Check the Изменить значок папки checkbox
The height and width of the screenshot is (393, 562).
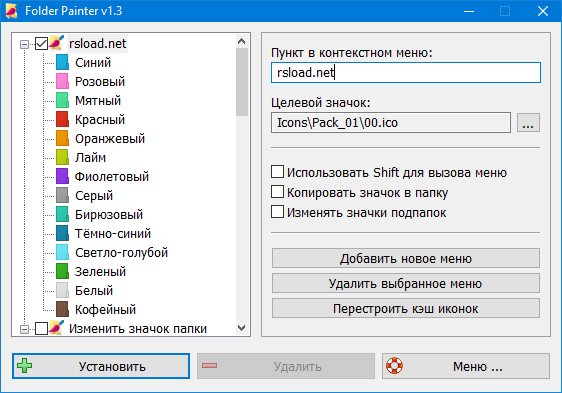pyautogui.click(x=42, y=328)
